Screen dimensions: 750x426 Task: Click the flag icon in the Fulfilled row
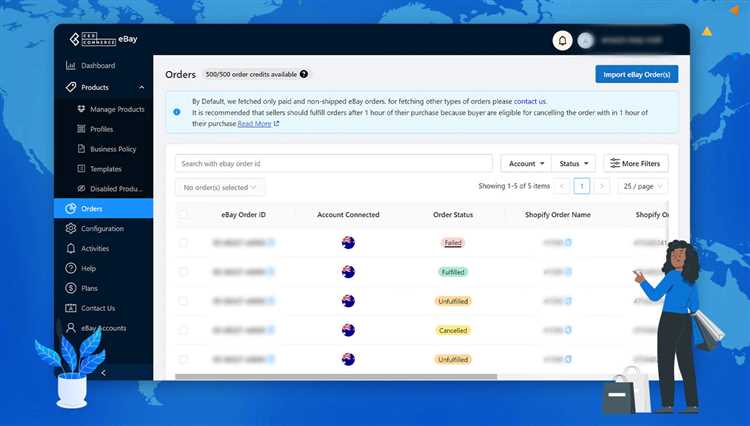coord(348,272)
